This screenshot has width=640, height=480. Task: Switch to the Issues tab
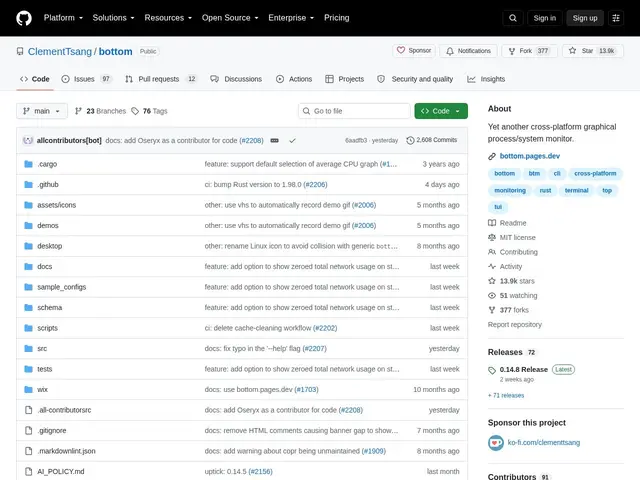86,79
